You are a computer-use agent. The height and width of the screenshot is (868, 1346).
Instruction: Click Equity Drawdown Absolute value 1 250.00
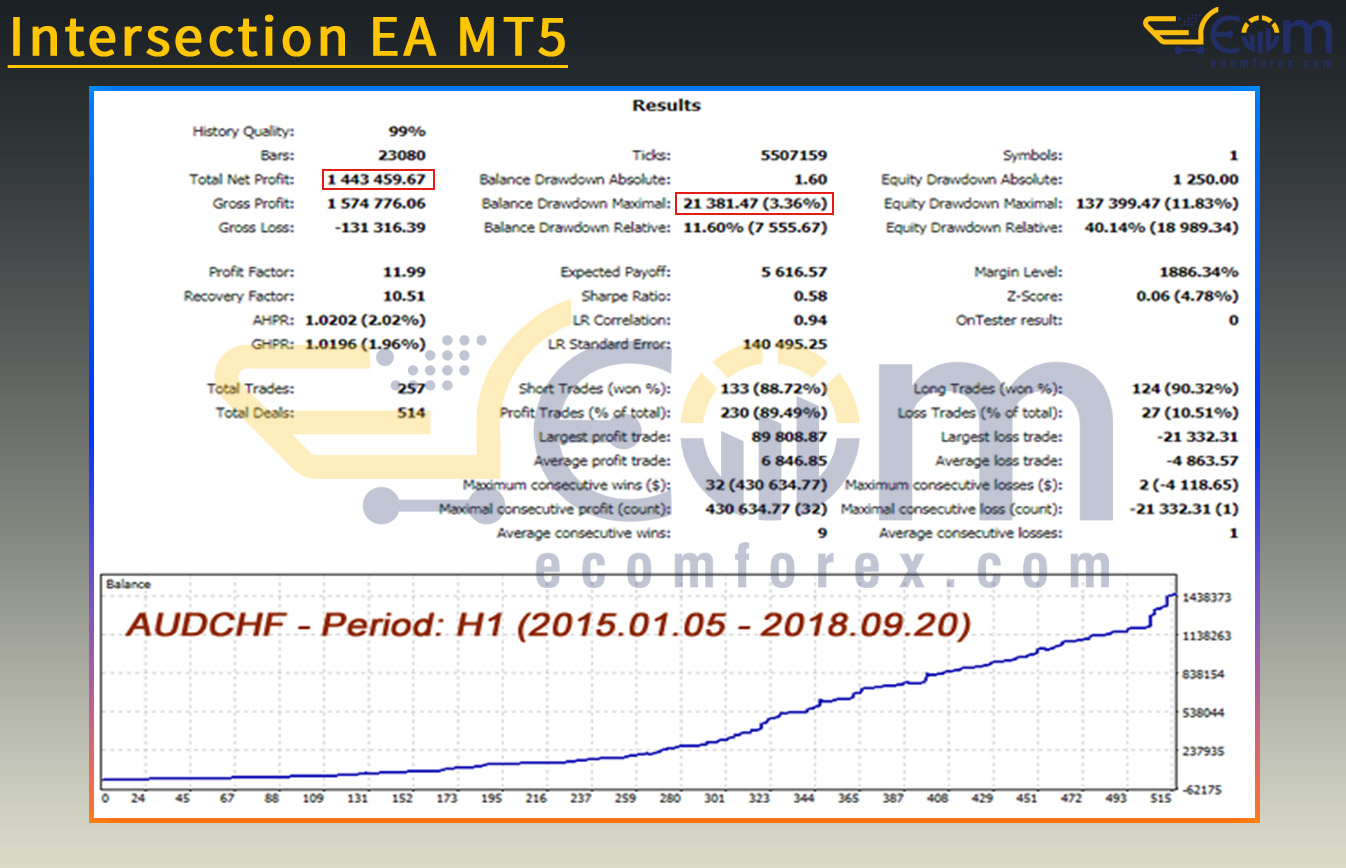1205,179
